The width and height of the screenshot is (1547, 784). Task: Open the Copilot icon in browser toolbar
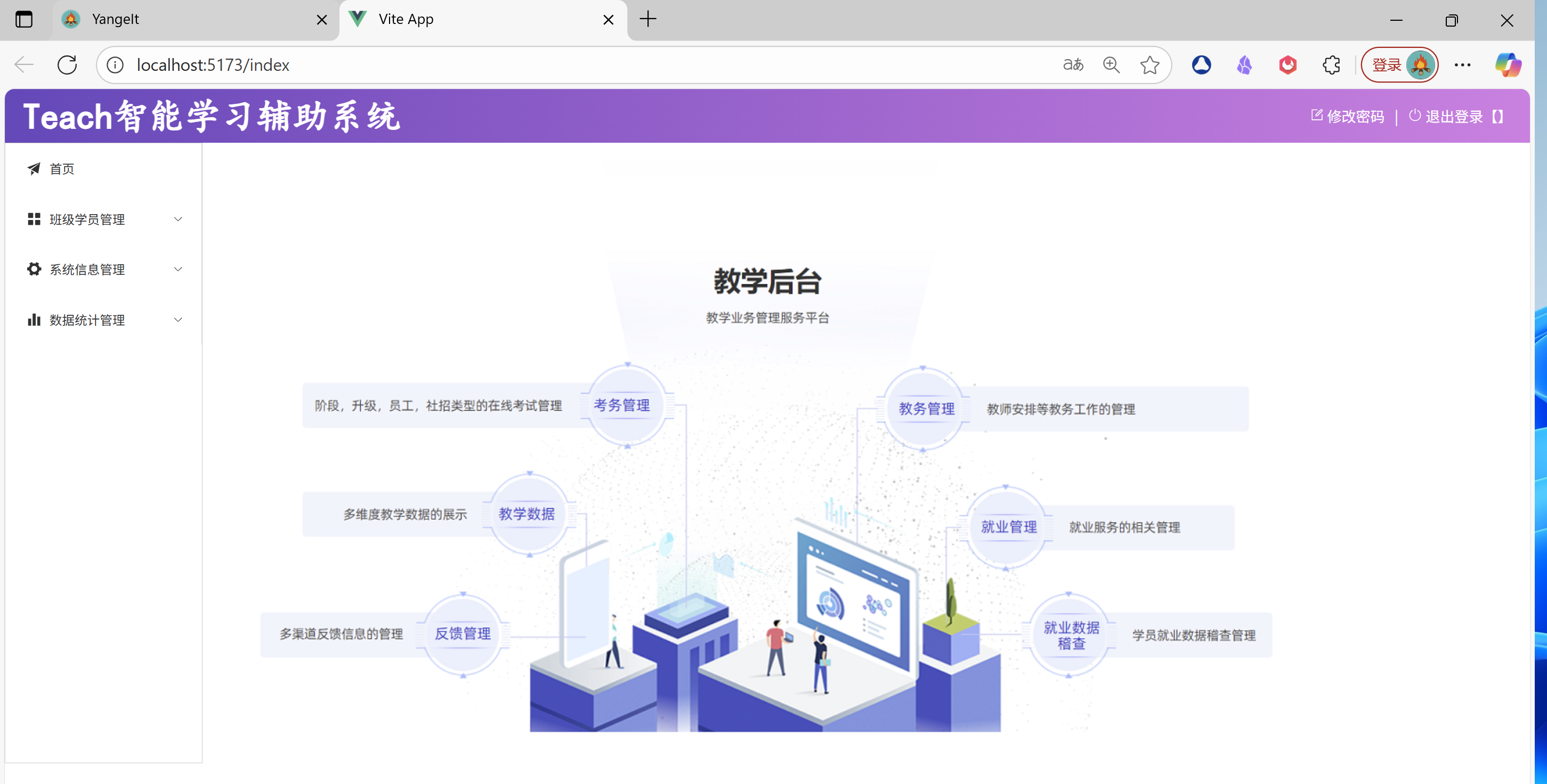[x=1508, y=65]
